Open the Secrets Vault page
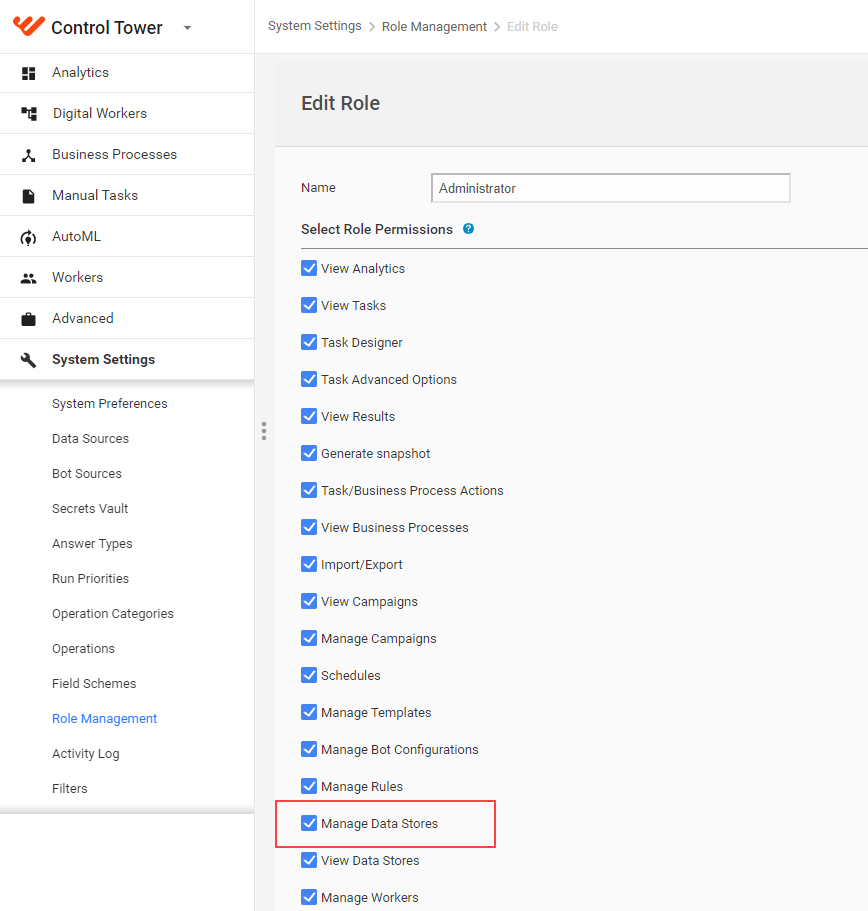Viewport: 868px width, 911px height. 90,508
